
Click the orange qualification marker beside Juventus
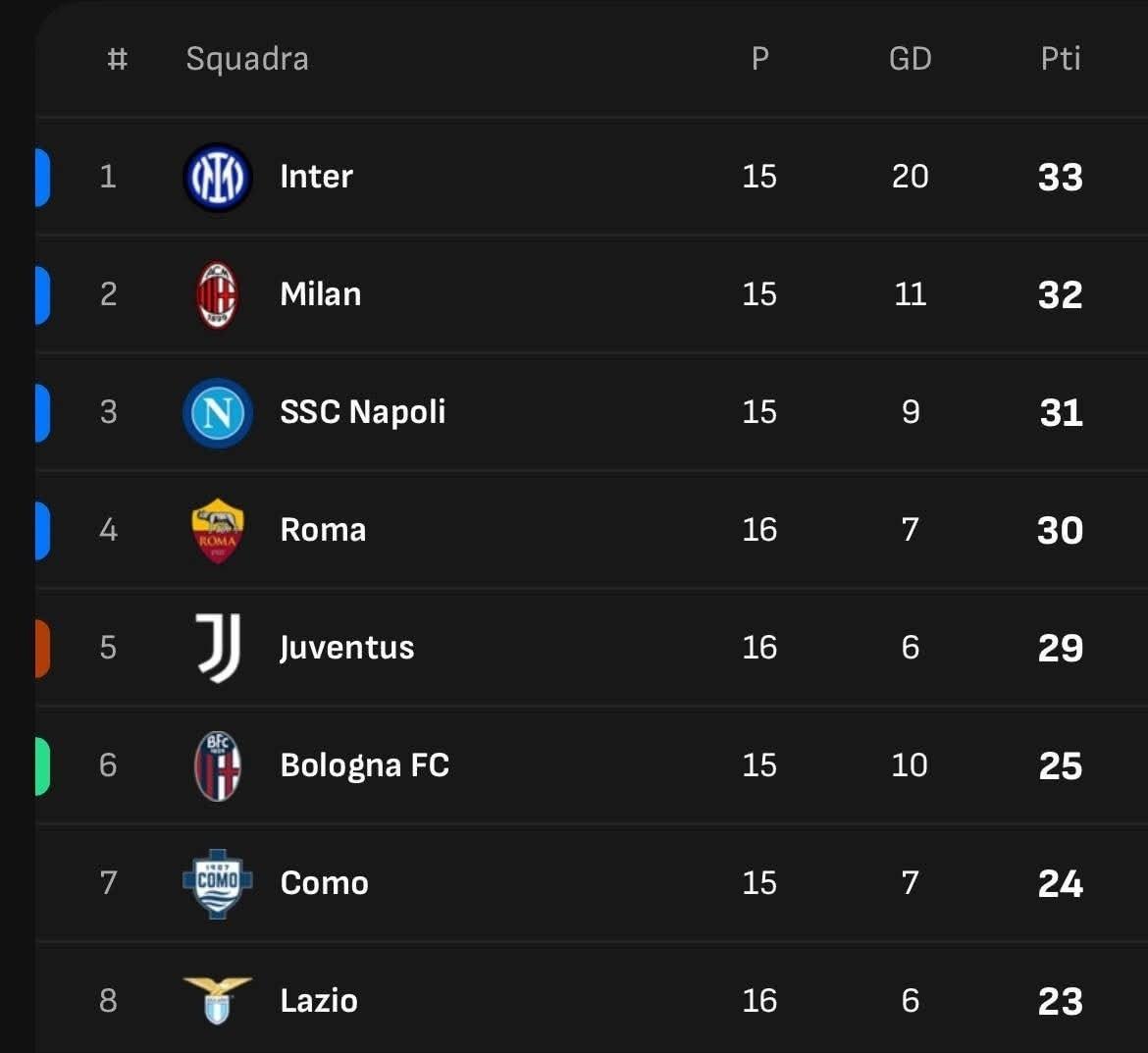pyautogui.click(x=42, y=648)
